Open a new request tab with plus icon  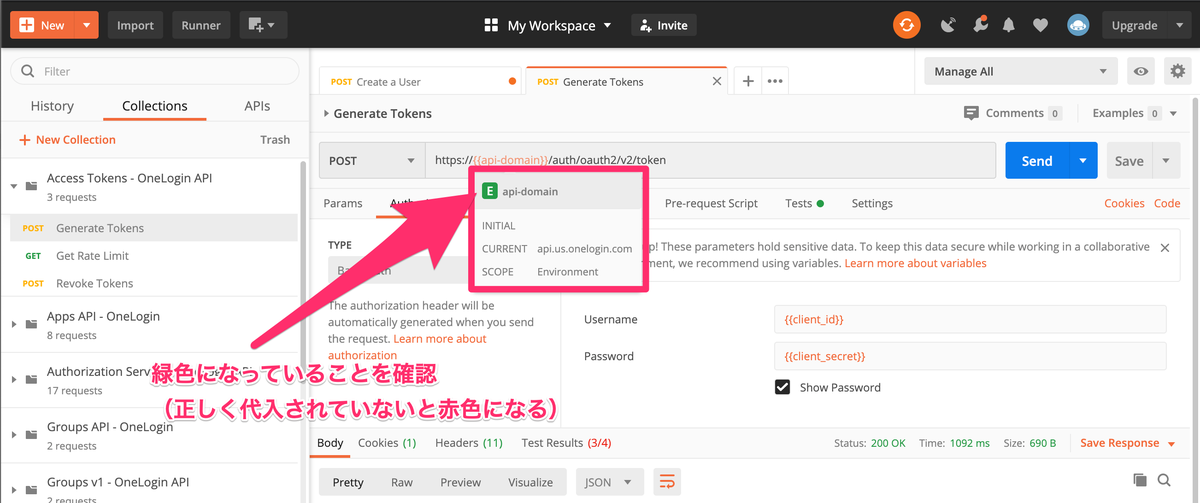(748, 82)
